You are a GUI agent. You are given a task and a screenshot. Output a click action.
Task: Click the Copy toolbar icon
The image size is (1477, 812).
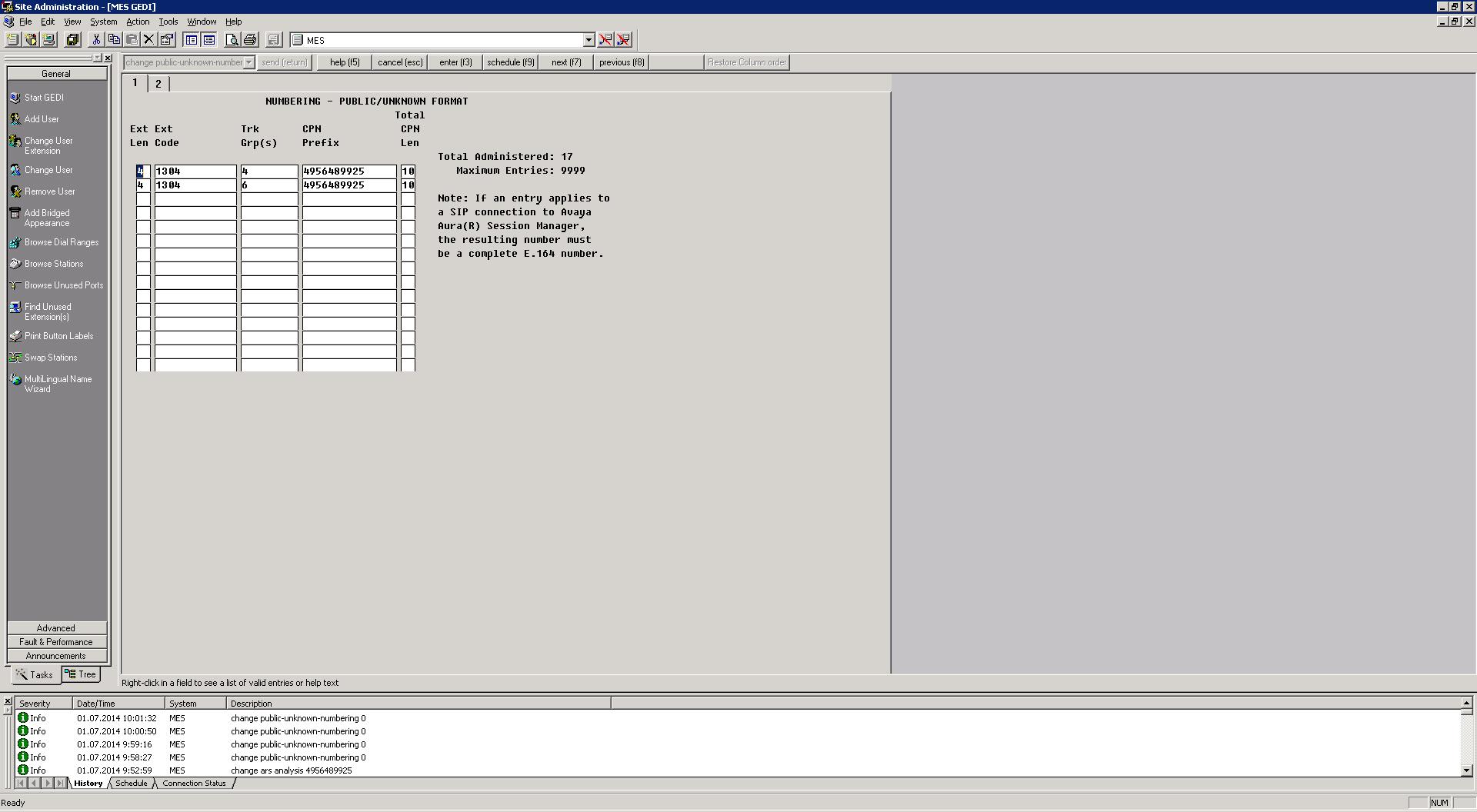[114, 40]
